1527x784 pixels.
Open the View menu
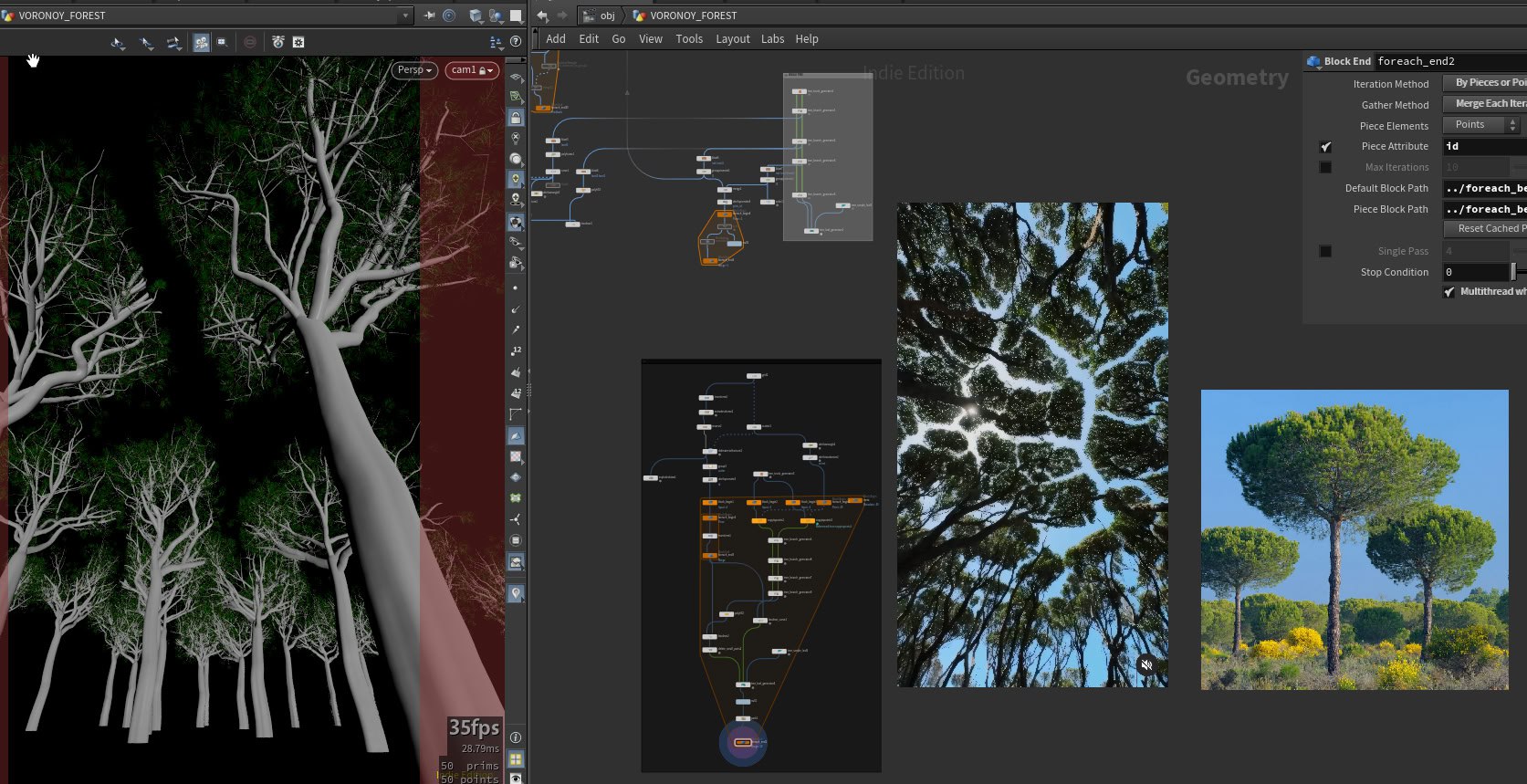click(x=651, y=39)
